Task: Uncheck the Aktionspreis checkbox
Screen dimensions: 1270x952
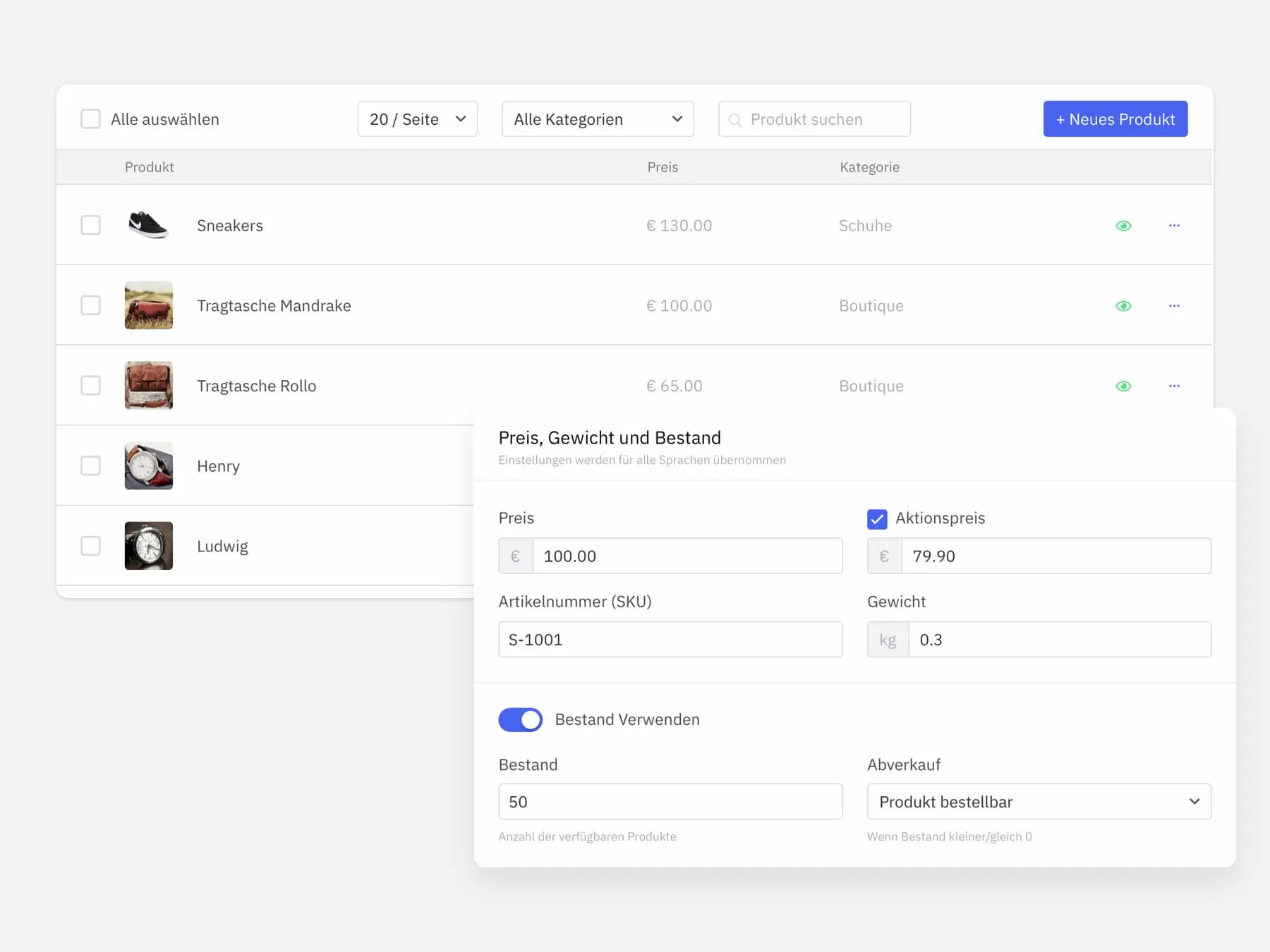Action: coord(877,519)
